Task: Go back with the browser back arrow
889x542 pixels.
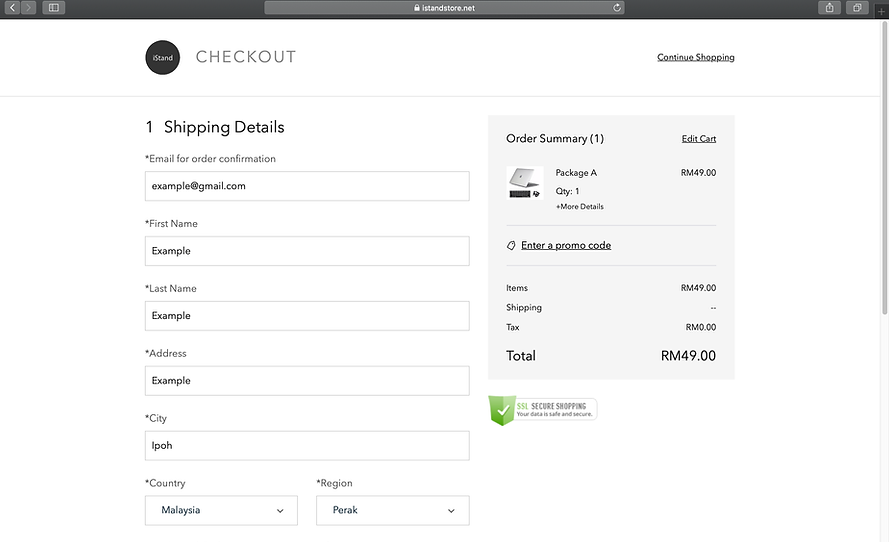Action: pyautogui.click(x=12, y=8)
